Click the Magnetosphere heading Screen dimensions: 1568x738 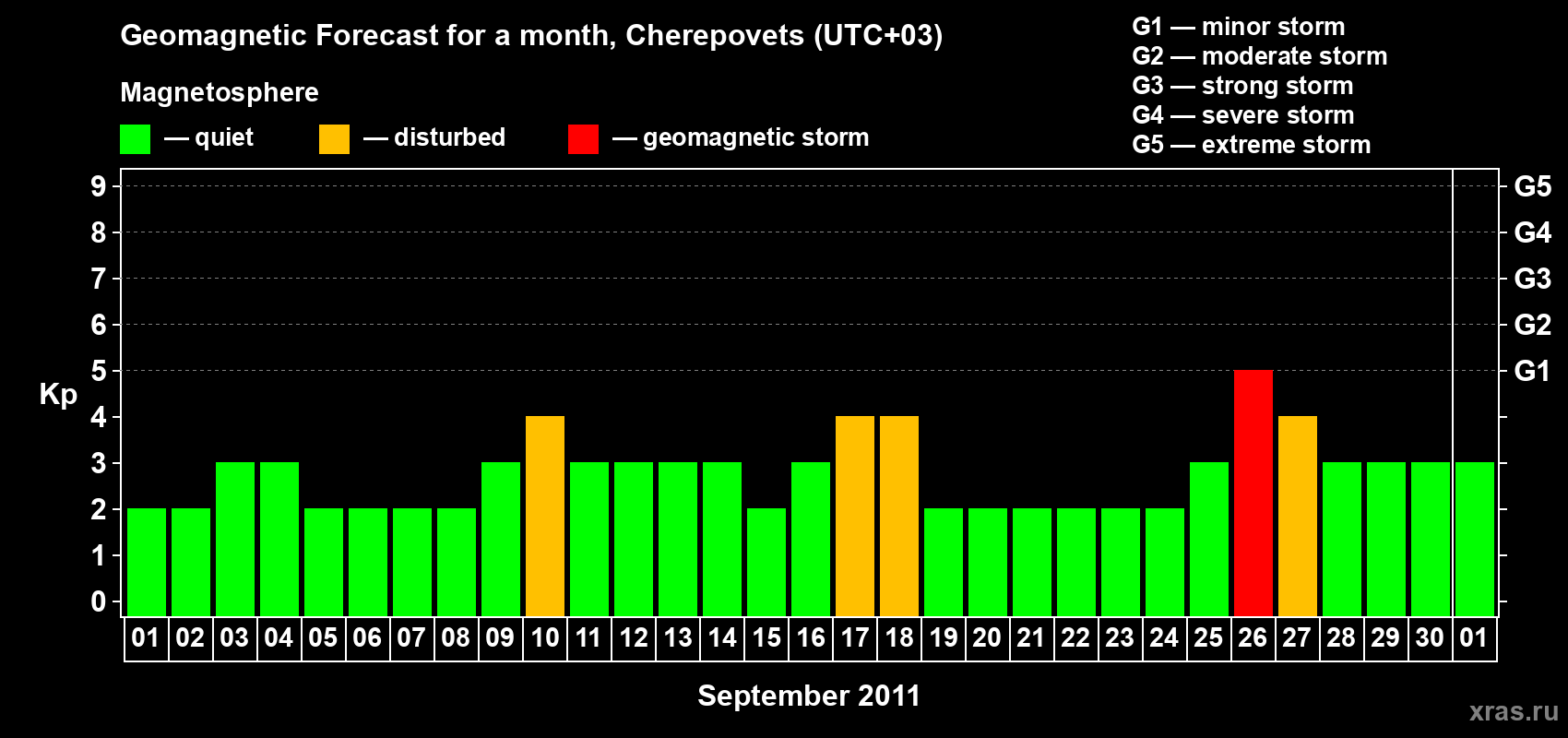[220, 92]
